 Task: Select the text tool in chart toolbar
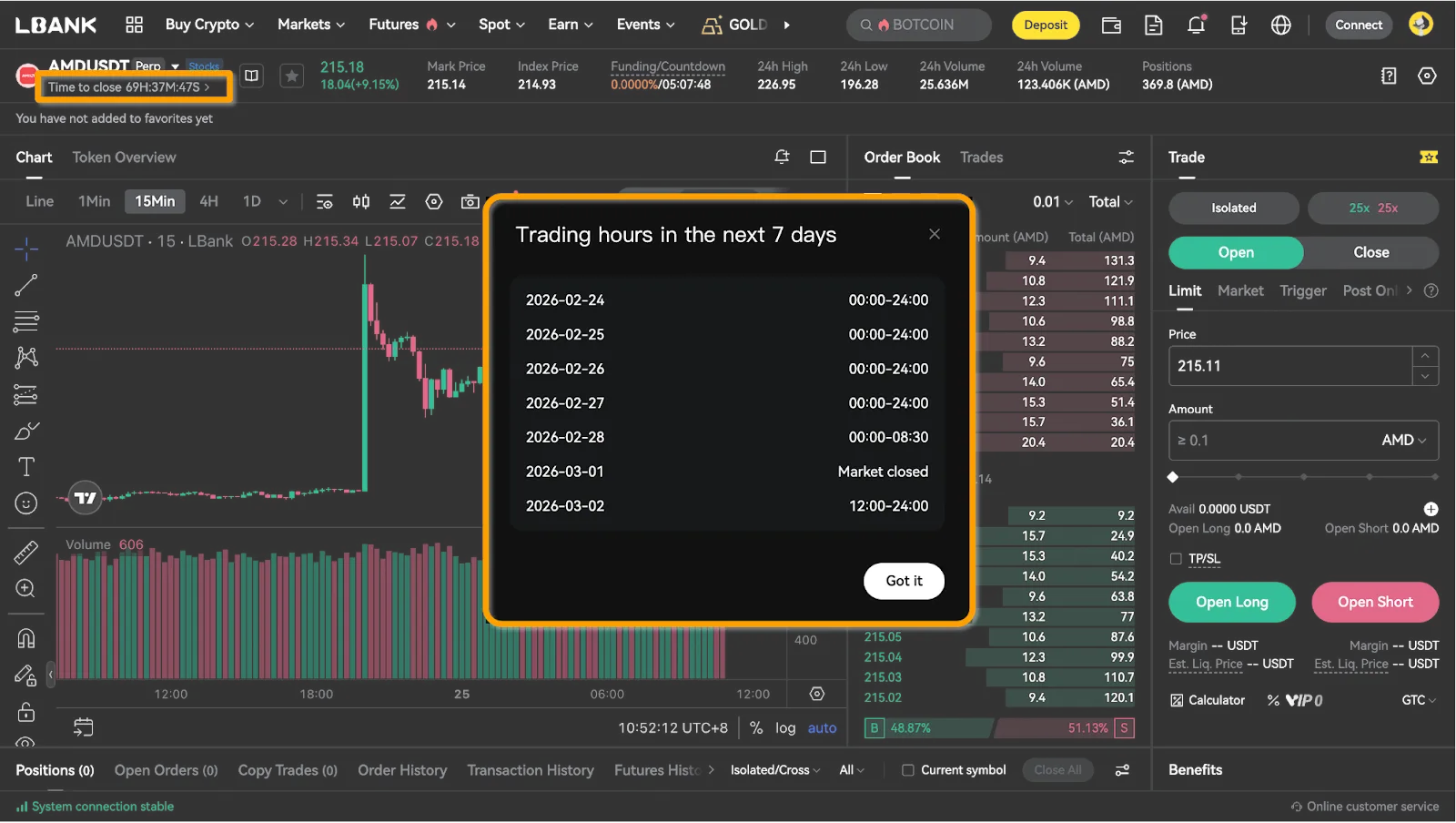26,467
